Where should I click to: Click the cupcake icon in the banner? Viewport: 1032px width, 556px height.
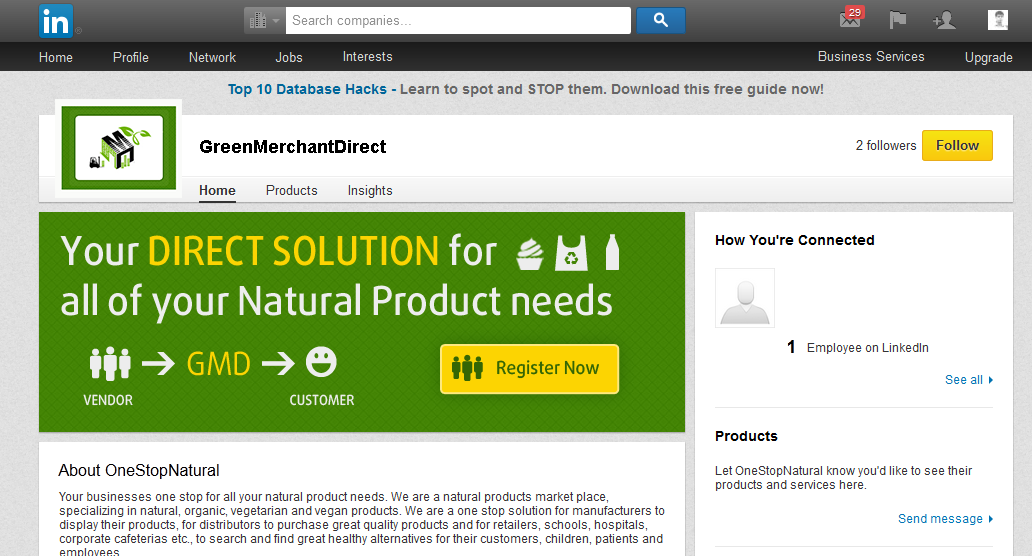(x=530, y=253)
